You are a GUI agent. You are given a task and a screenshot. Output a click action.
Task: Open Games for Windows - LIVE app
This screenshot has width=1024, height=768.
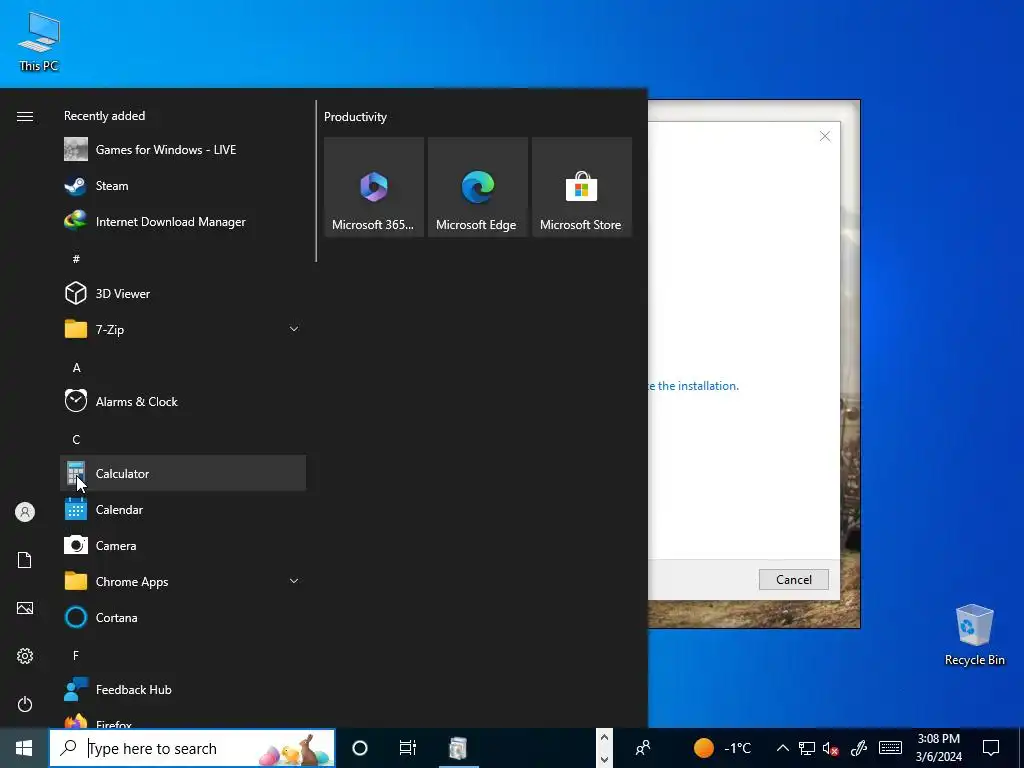(183, 150)
